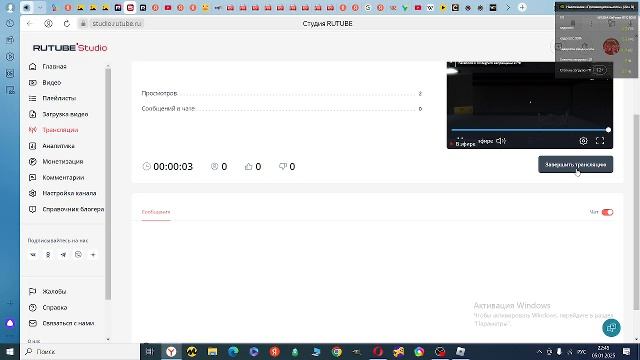Click the Просмотров statistic row

point(282,93)
